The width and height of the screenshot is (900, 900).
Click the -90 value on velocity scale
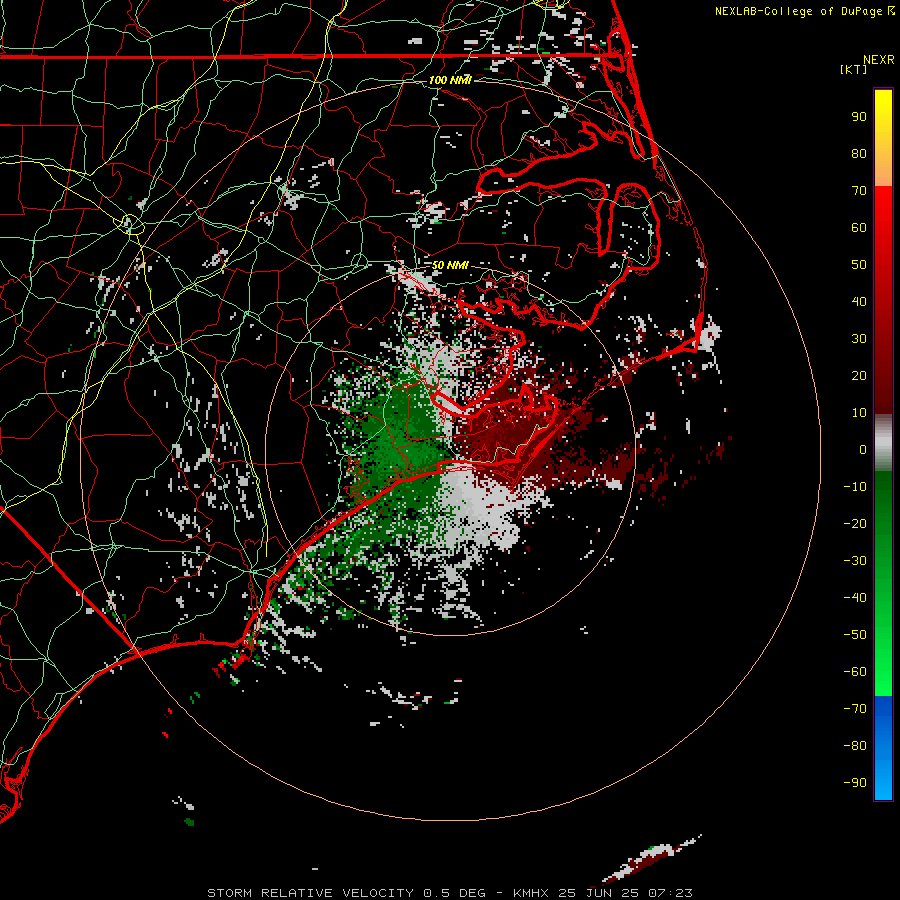(x=855, y=783)
